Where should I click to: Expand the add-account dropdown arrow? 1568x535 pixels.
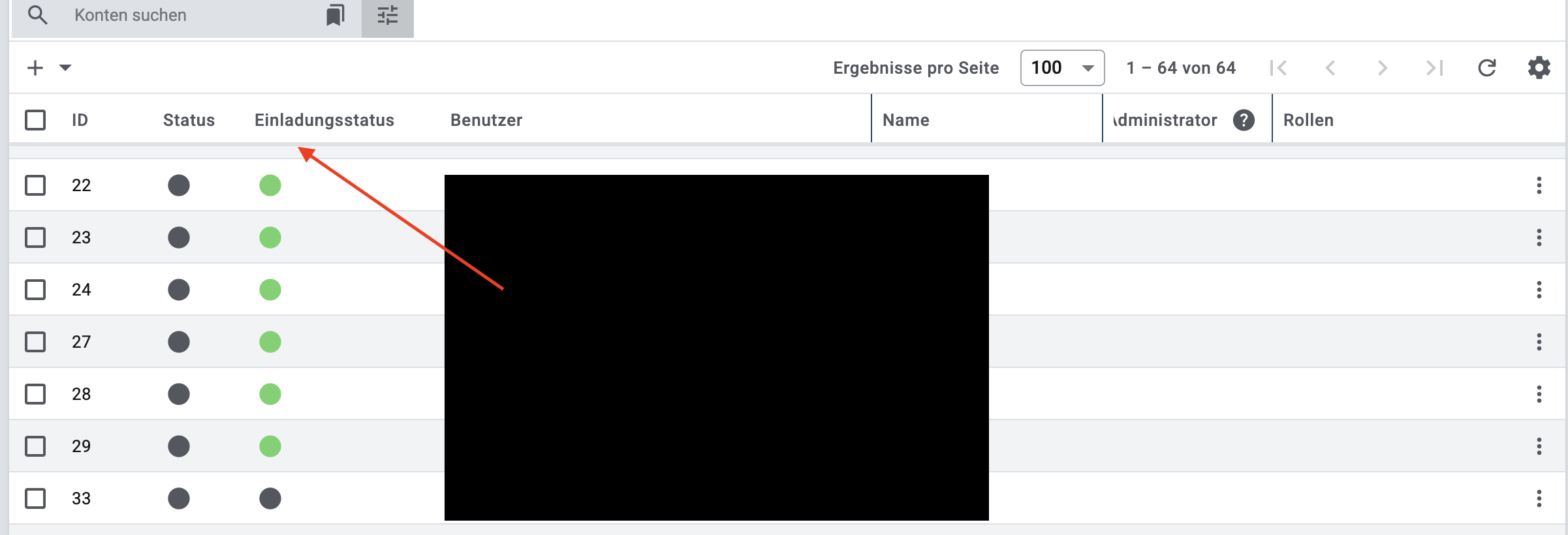click(x=65, y=68)
